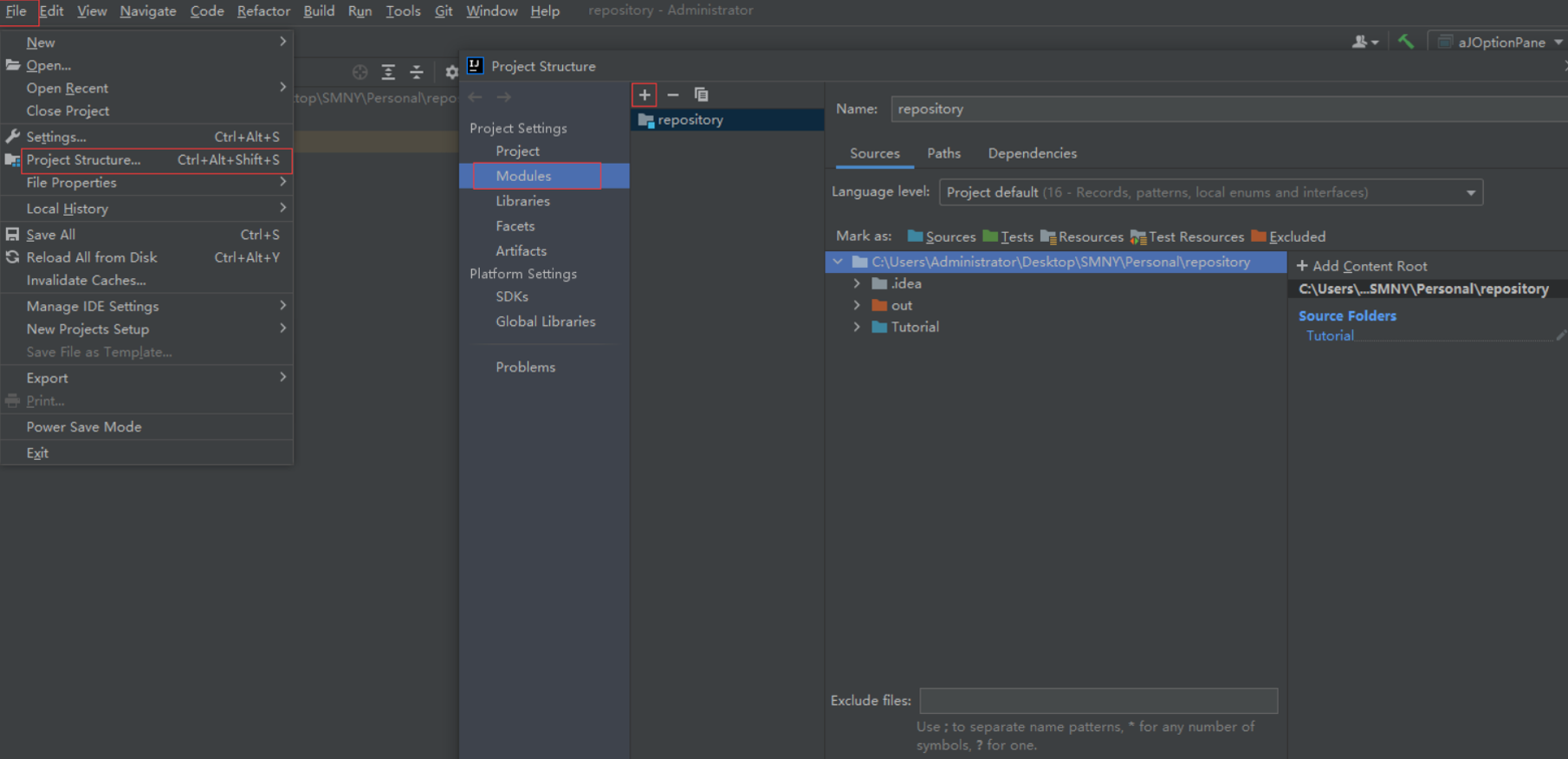
Task: Click the copy module icon
Action: click(701, 94)
